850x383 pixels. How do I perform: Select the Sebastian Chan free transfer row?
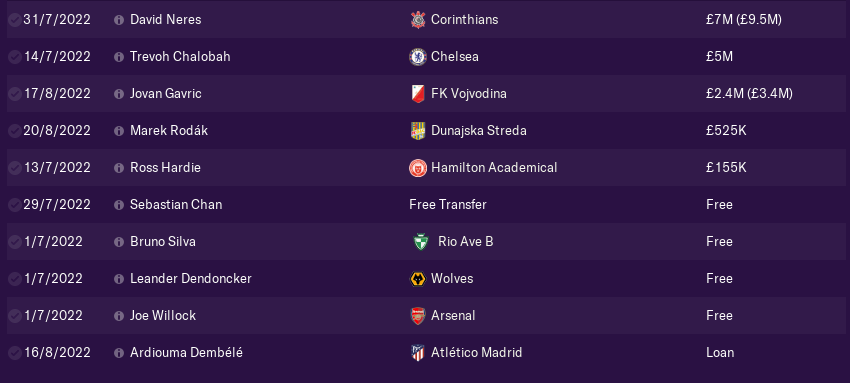(428, 205)
